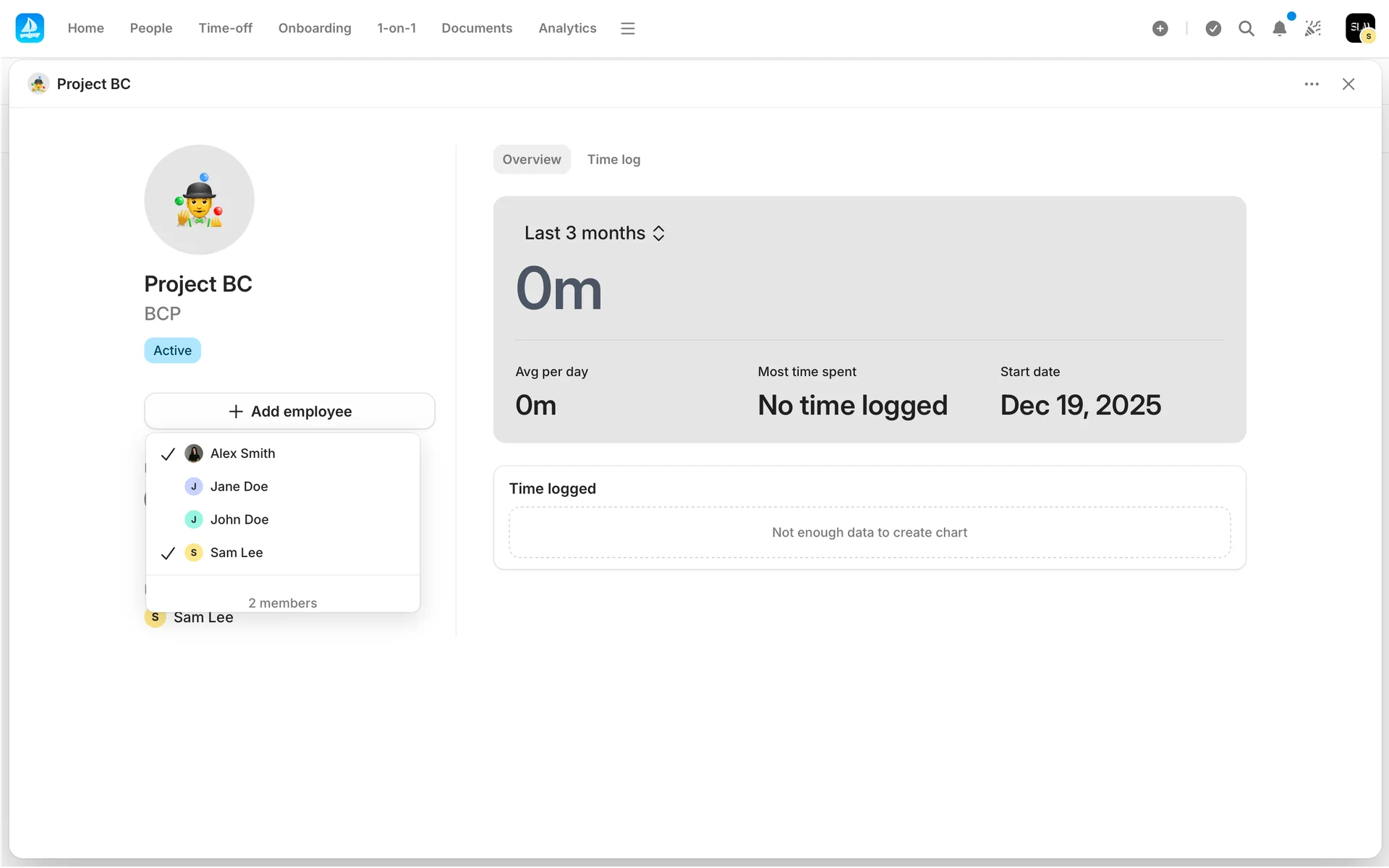Image resolution: width=1389 pixels, height=868 pixels.
Task: Uncheck Sam Lee in dropdown
Action: pos(236,553)
